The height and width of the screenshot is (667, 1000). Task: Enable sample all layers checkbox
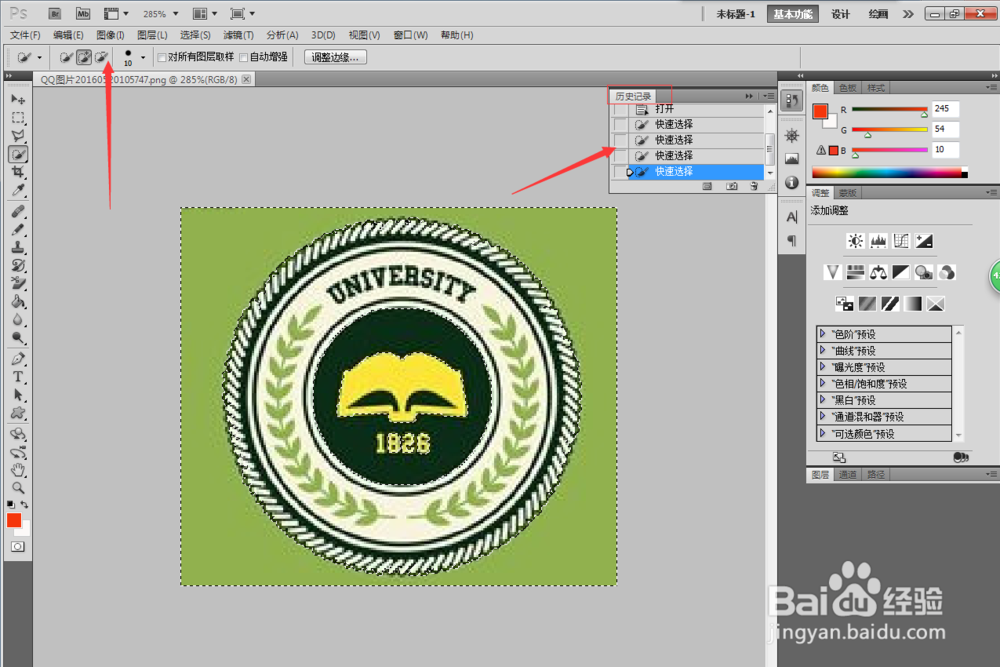pos(162,57)
